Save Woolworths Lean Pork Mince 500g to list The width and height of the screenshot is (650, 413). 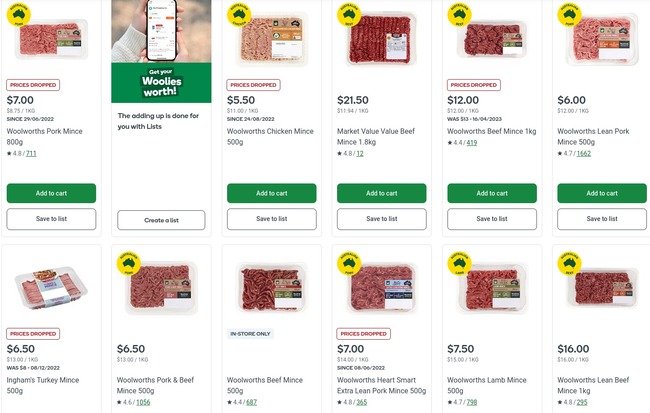(602, 219)
